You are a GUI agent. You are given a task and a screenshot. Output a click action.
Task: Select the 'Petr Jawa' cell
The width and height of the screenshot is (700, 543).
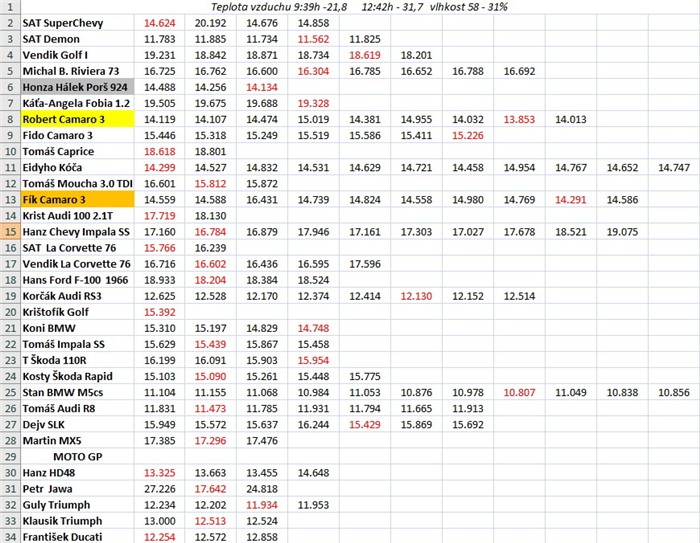77,489
